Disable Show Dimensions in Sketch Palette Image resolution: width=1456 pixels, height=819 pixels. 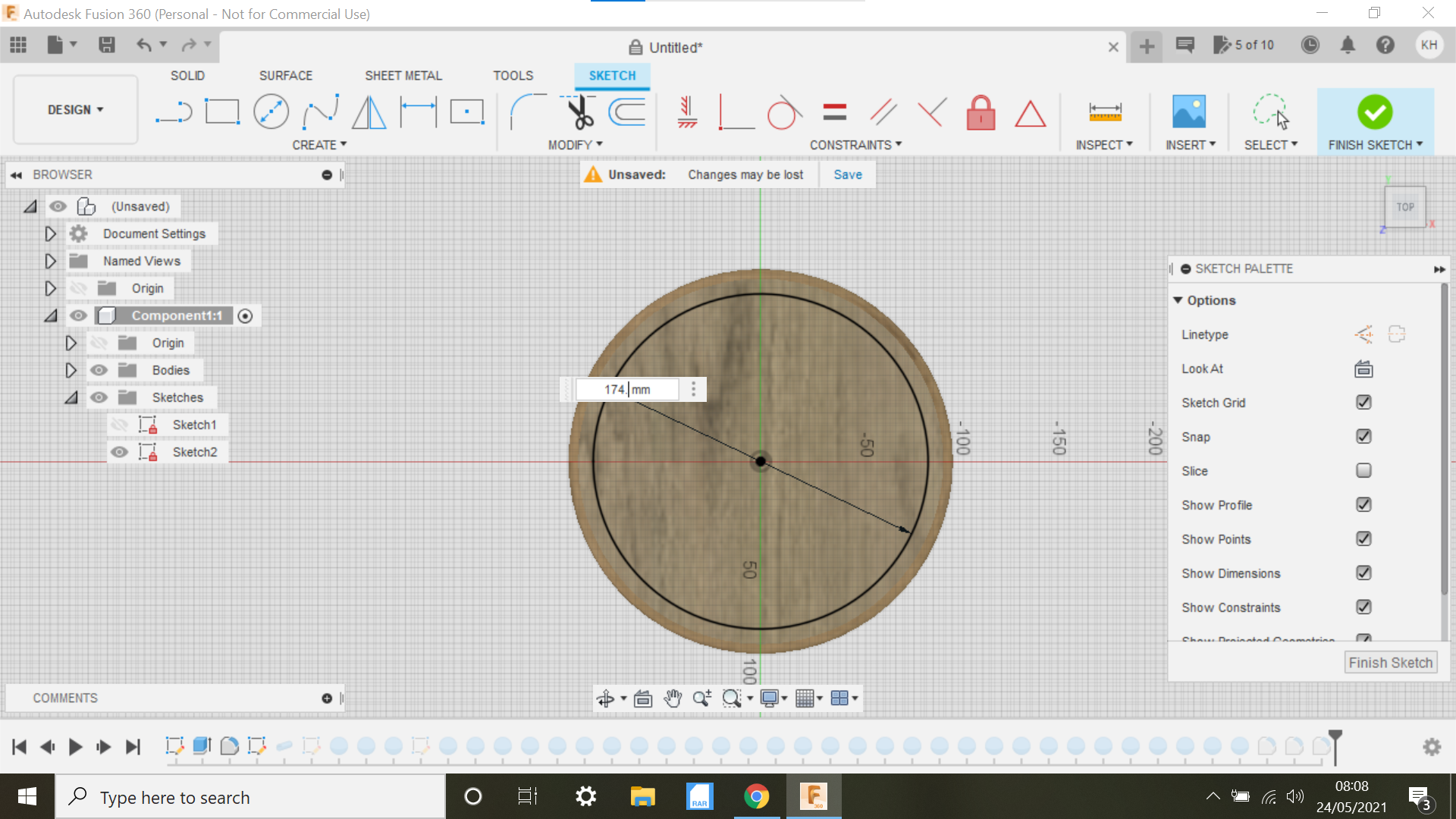[1363, 573]
